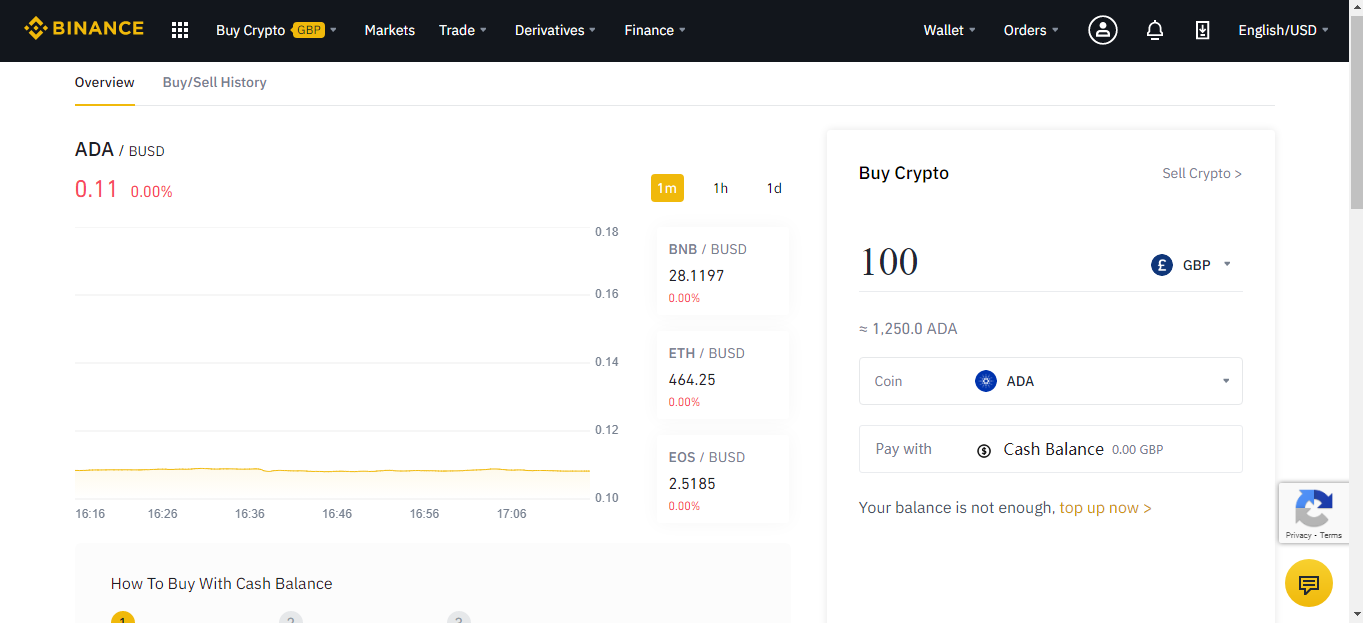This screenshot has height=623, width=1363.
Task: Expand the Finance menu
Action: pos(655,30)
